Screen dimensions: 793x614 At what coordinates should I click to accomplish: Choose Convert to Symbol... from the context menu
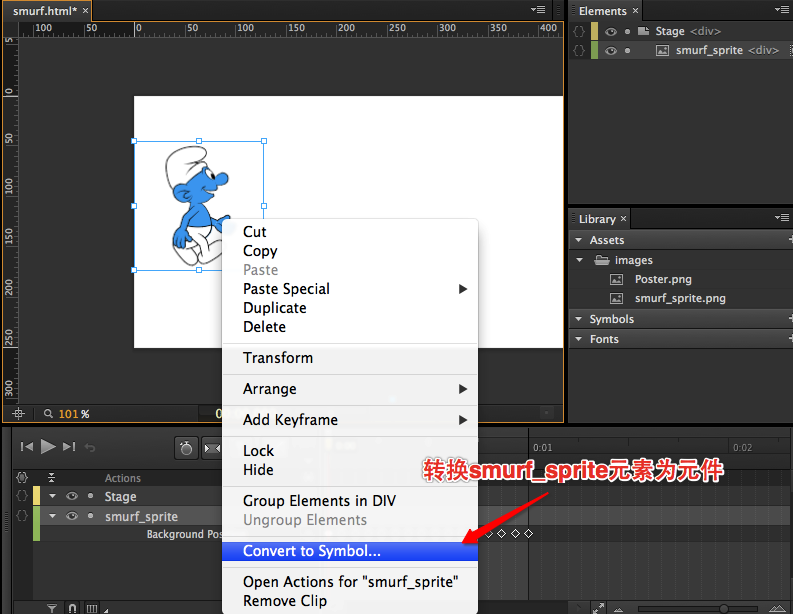coord(350,551)
